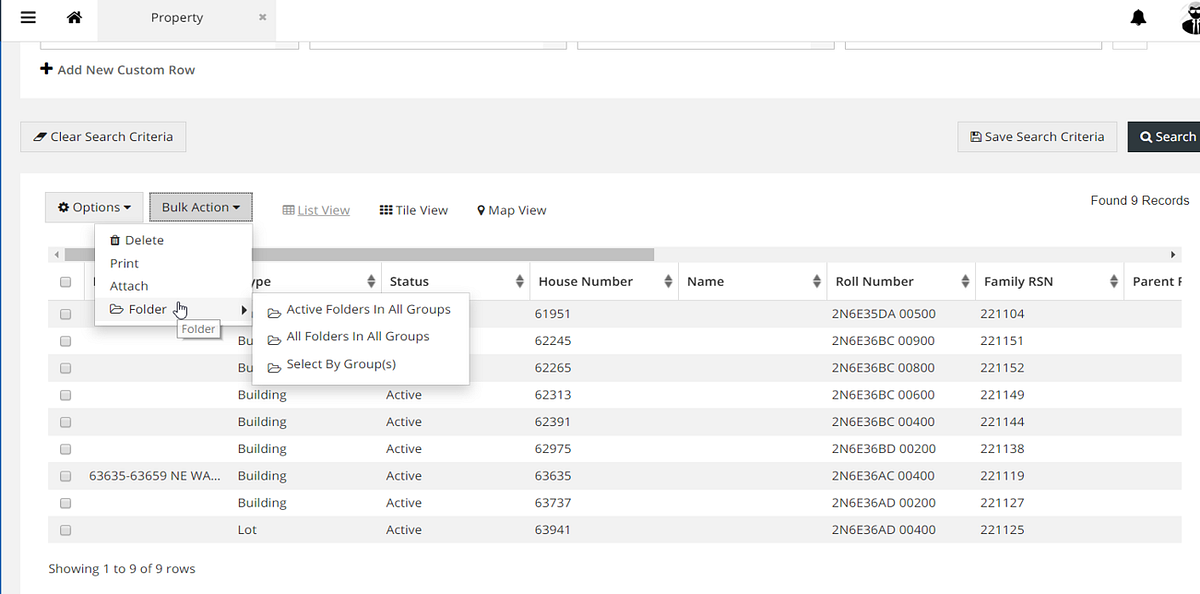Click Found 9 Records text
Screen dimensions: 1200x594
[x=1140, y=201]
